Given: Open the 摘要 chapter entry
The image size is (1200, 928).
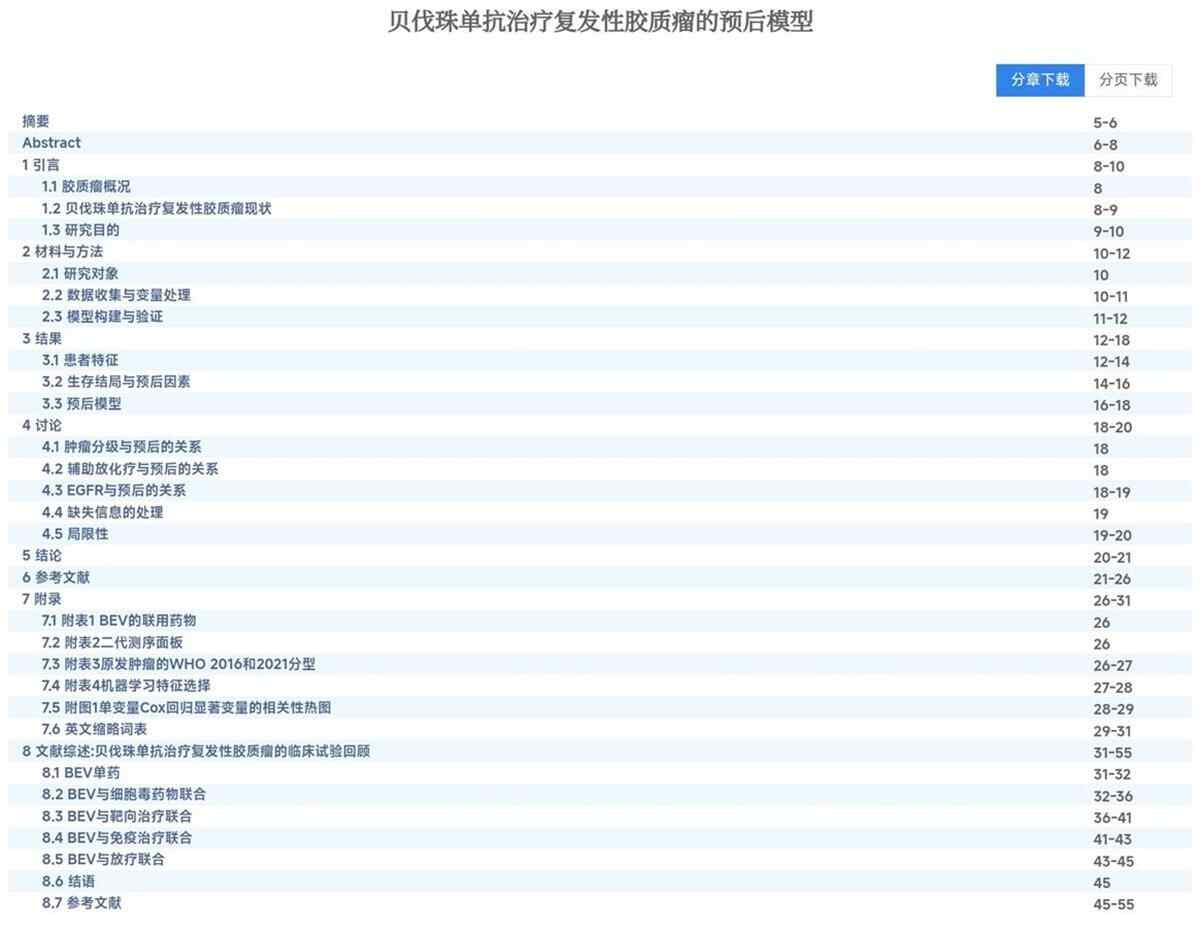Looking at the screenshot, I should click(36, 121).
